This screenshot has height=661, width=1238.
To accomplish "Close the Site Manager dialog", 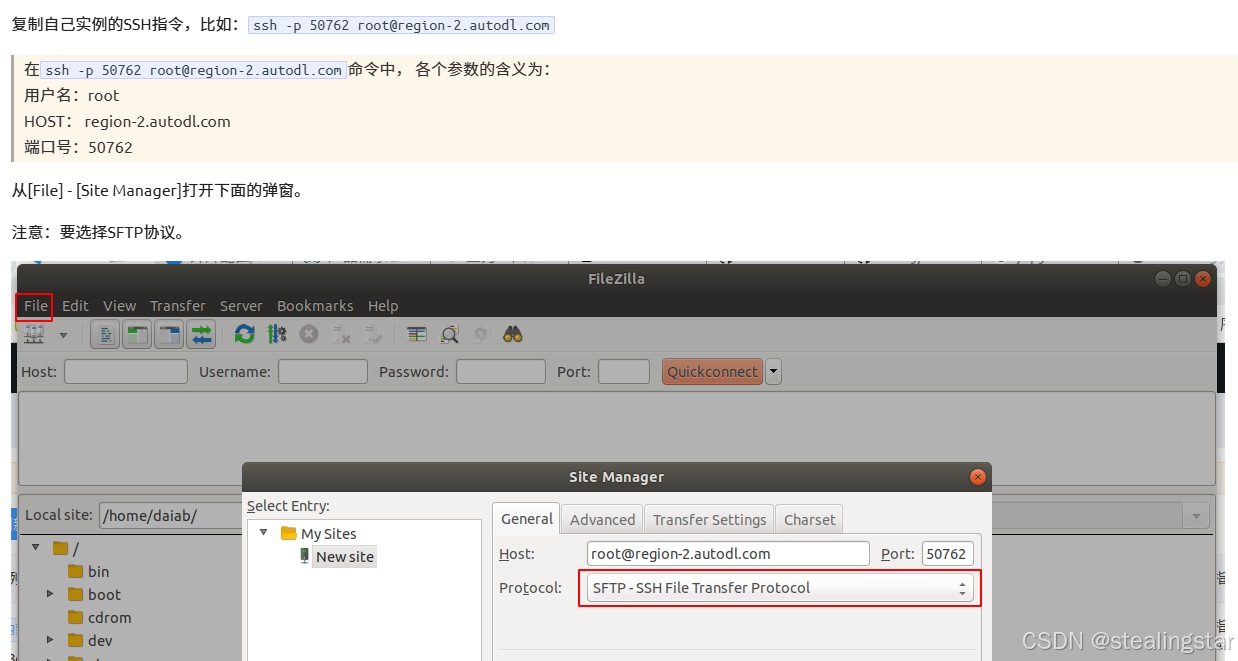I will [978, 477].
